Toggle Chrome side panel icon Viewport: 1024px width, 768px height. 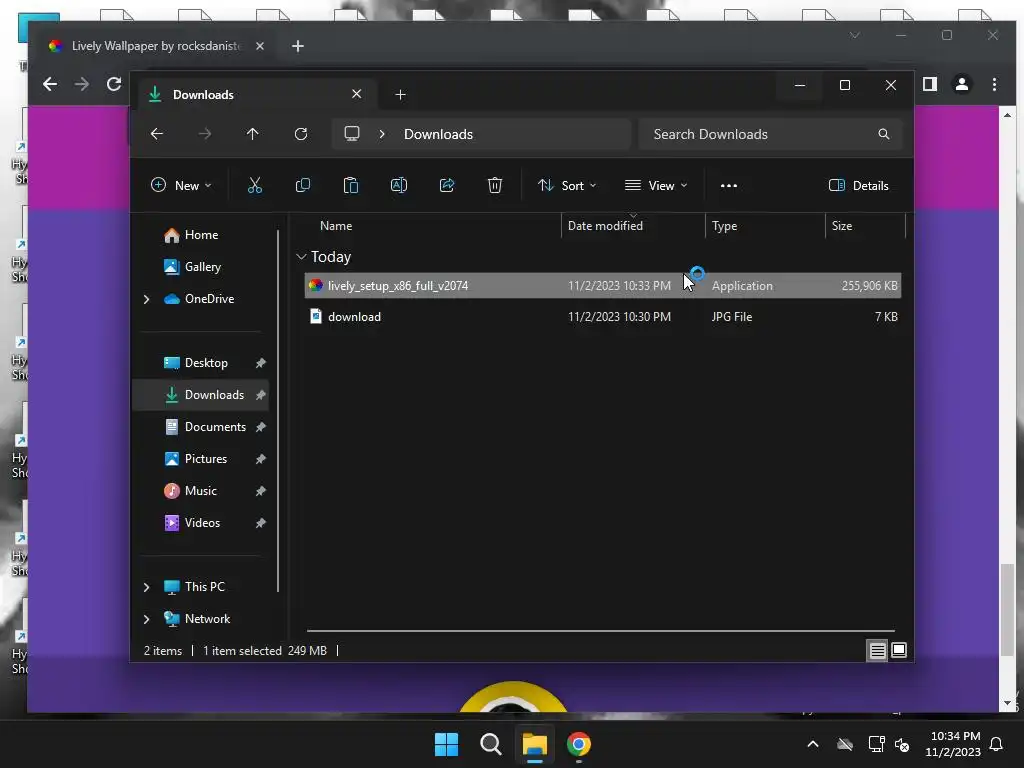(x=930, y=84)
